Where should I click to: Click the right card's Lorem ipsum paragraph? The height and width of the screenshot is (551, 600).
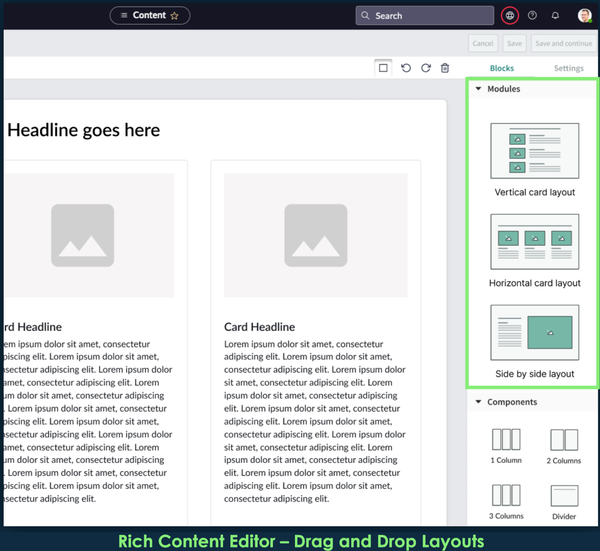coord(315,421)
